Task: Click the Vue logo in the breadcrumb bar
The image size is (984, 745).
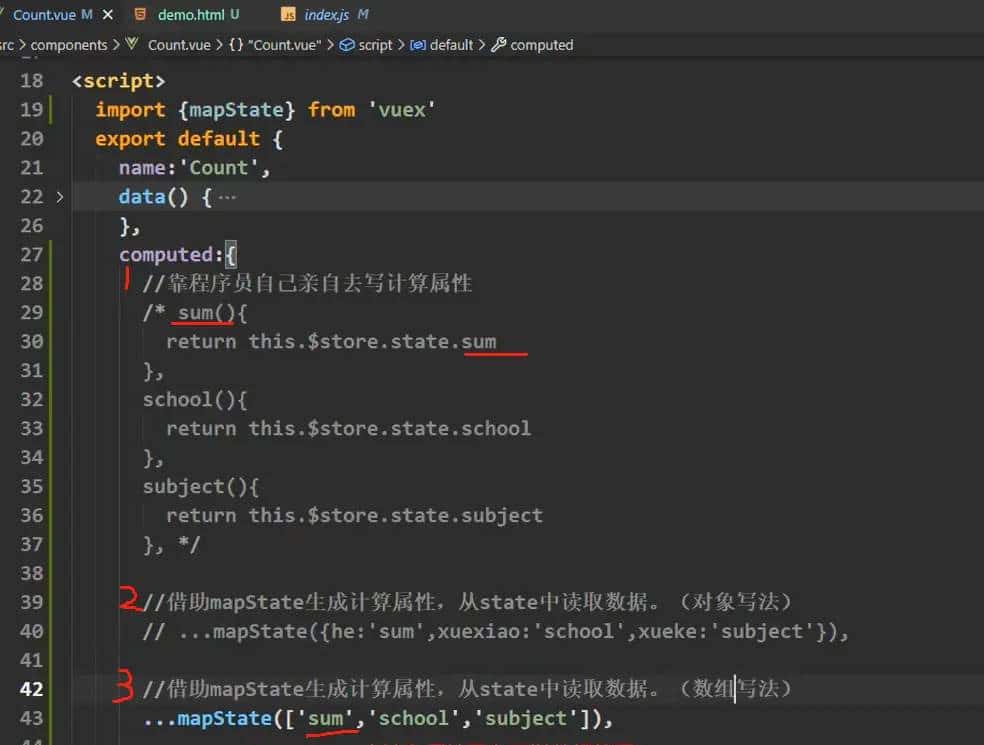Action: pos(132,45)
